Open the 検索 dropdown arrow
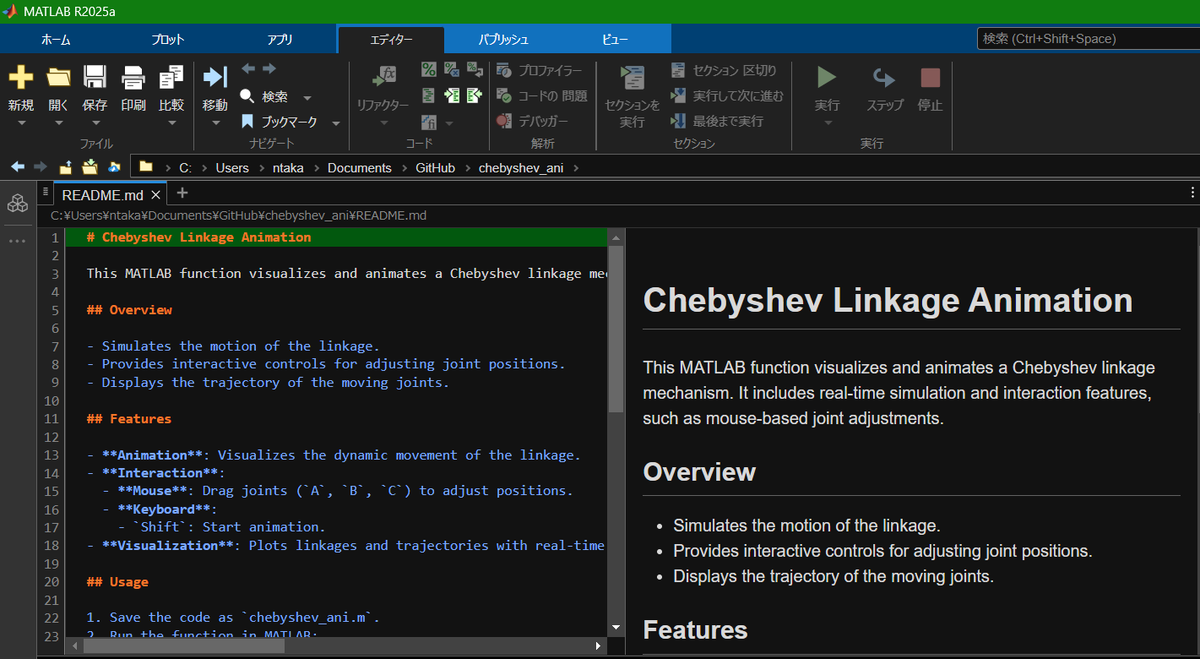This screenshot has width=1200, height=659. (307, 98)
